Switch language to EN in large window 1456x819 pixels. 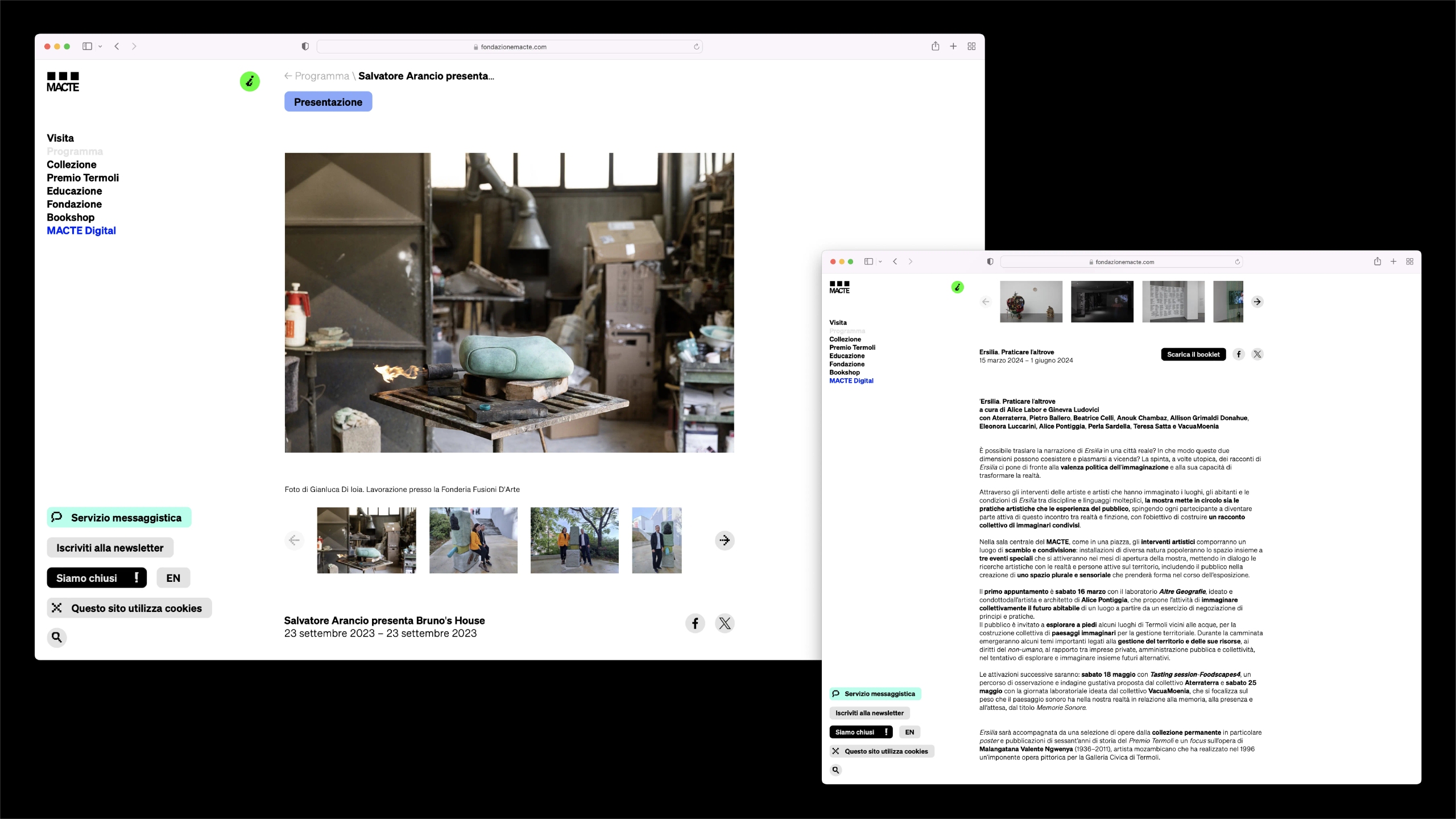pos(173,578)
